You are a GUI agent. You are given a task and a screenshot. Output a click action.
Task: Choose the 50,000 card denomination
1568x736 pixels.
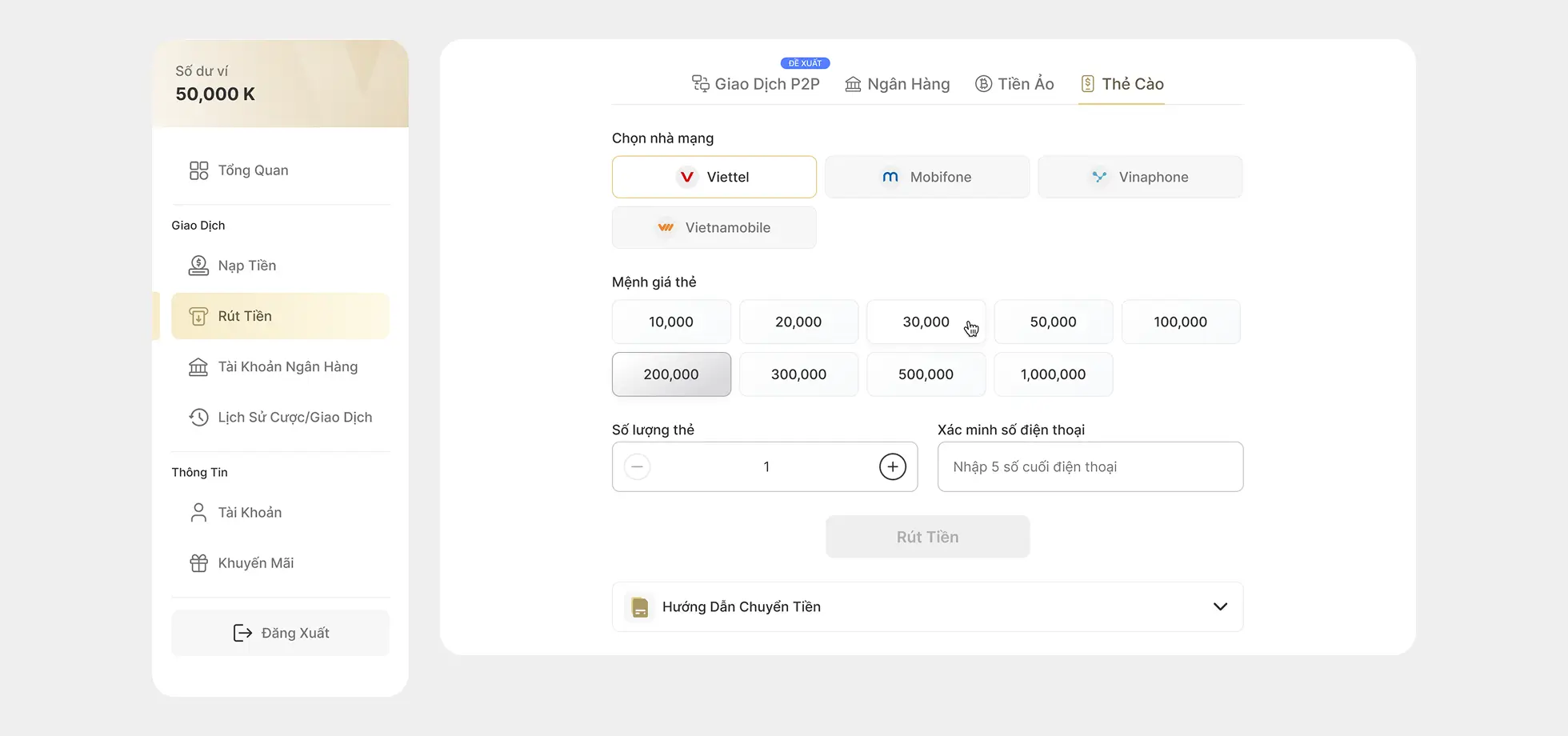pos(1053,322)
